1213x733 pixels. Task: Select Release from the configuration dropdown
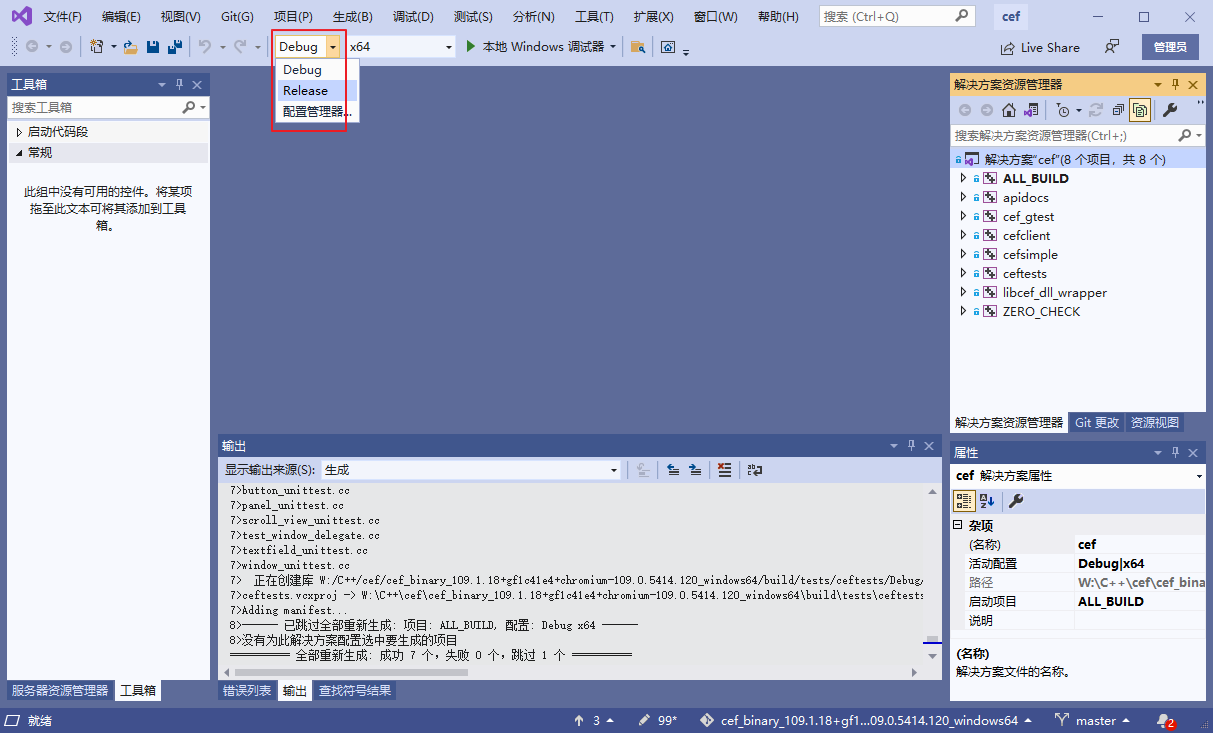pyautogui.click(x=305, y=90)
